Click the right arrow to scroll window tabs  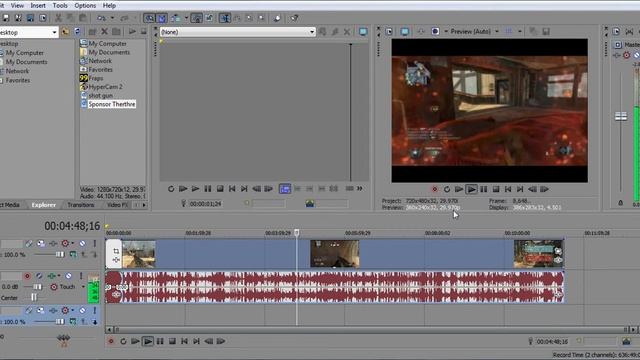click(144, 205)
